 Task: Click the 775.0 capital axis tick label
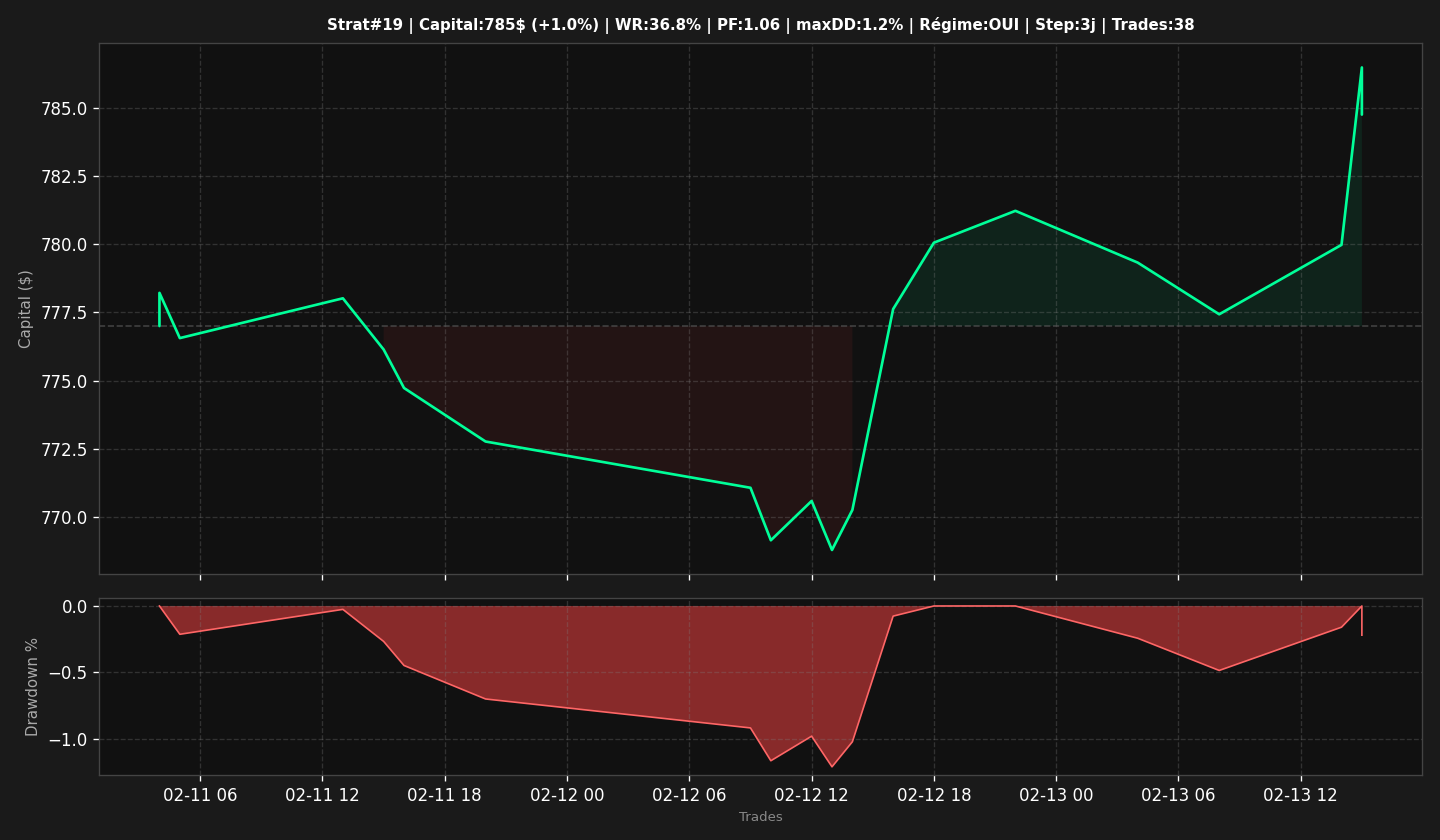click(x=63, y=381)
